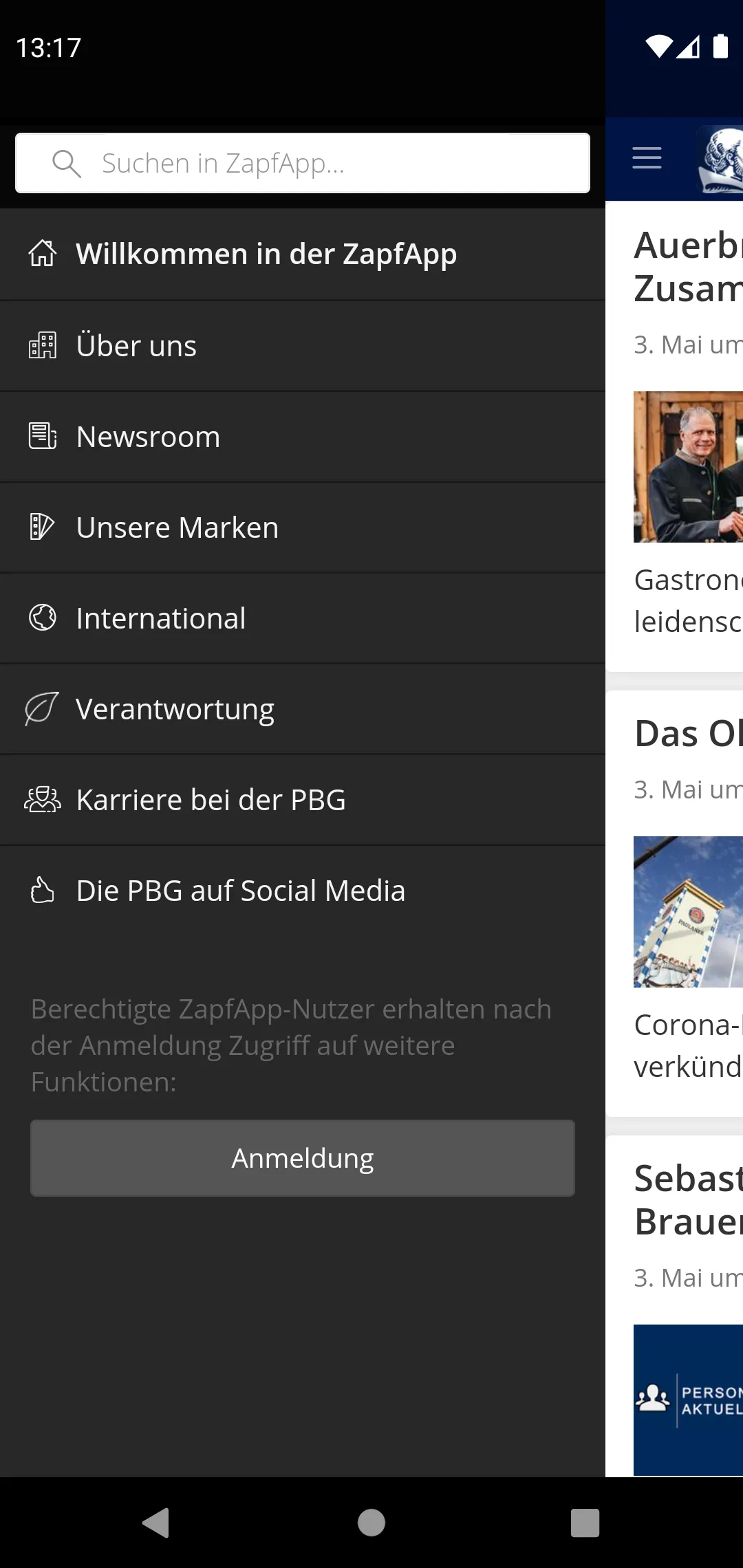This screenshot has height=1568, width=743.
Task: Tap the thumbs-up icon for Social Media
Action: click(43, 890)
